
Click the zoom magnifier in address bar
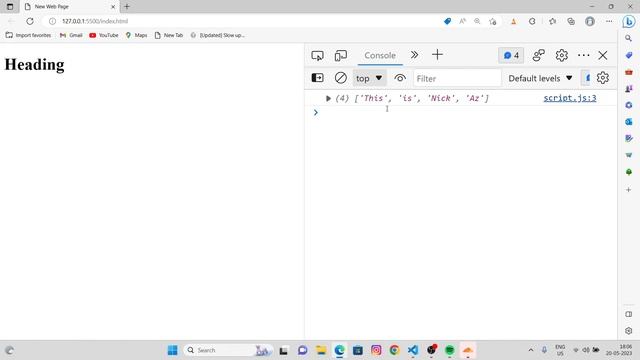[477, 21]
